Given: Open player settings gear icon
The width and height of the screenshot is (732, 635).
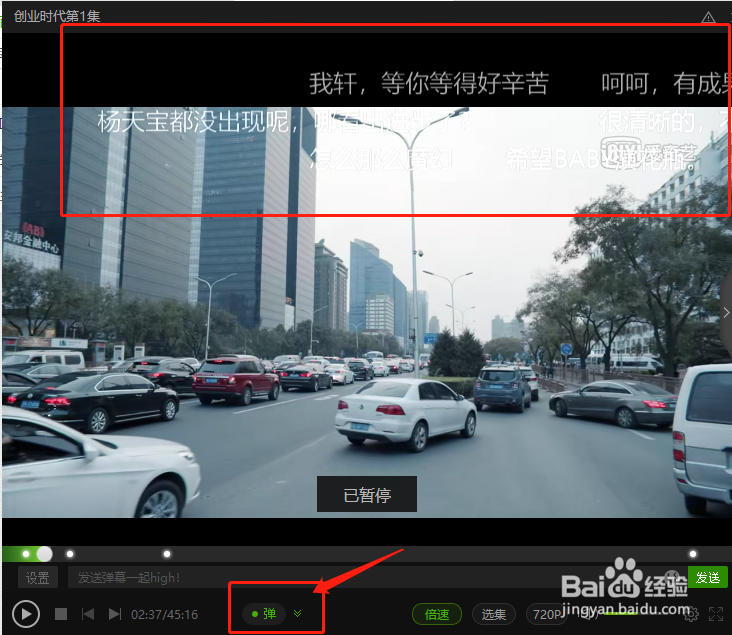Looking at the screenshot, I should [x=691, y=614].
